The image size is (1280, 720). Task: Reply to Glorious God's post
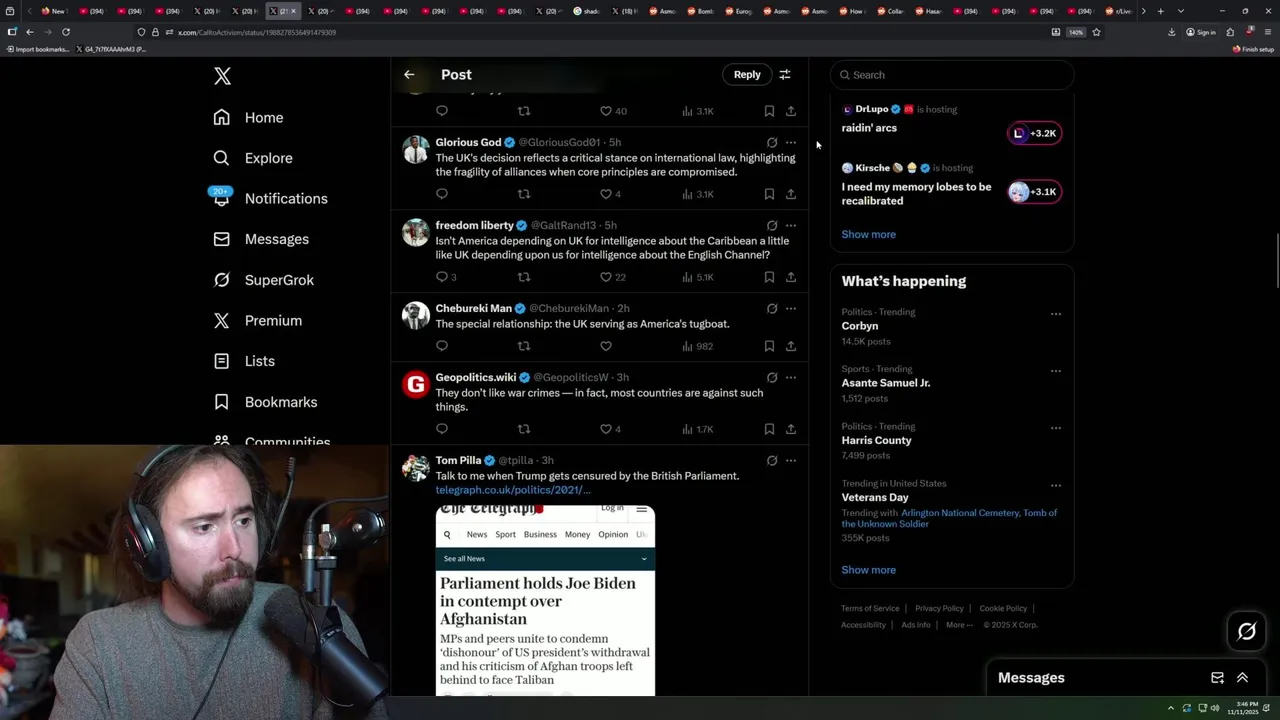(x=442, y=194)
